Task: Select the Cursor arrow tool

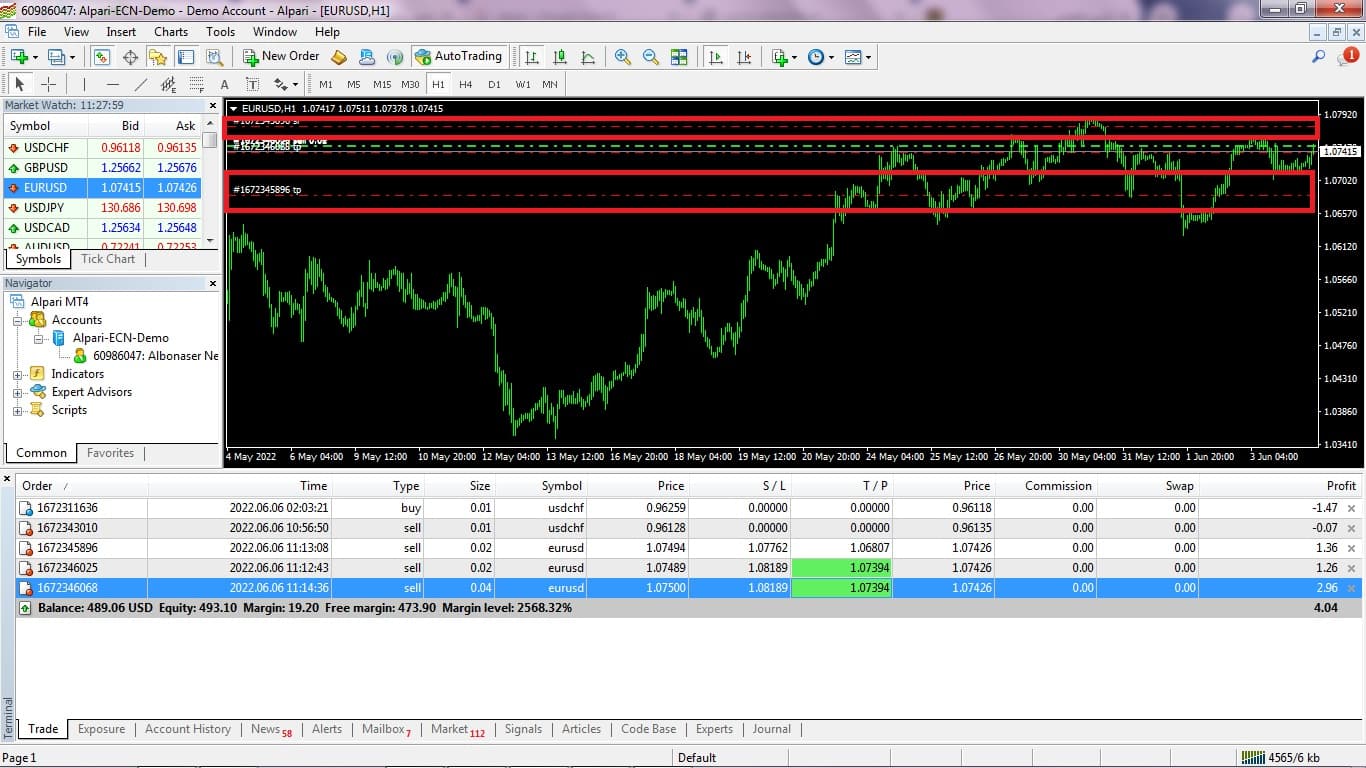Action: tap(20, 85)
